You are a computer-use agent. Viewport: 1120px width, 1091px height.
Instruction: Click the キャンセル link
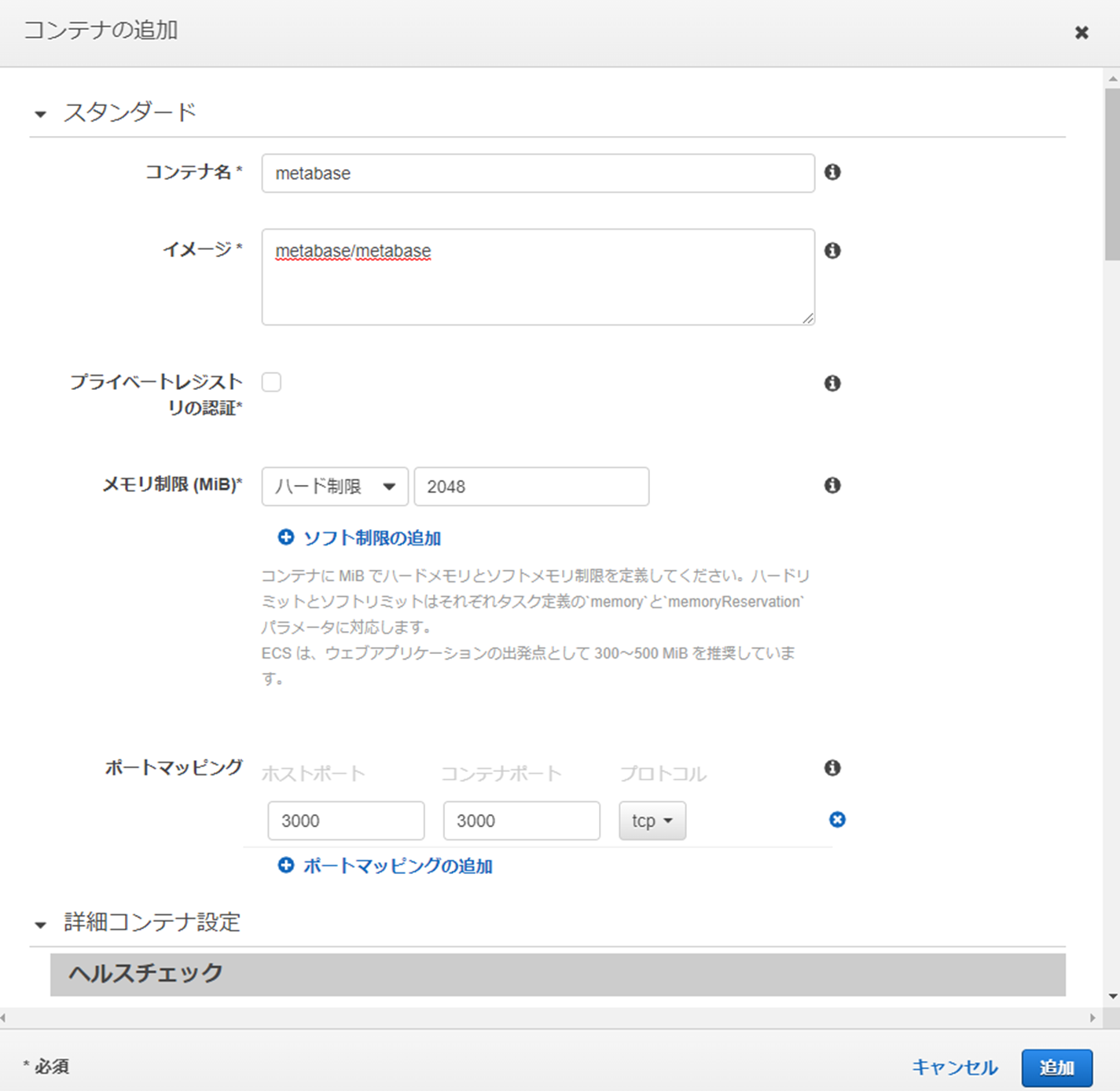pyautogui.click(x=954, y=1067)
